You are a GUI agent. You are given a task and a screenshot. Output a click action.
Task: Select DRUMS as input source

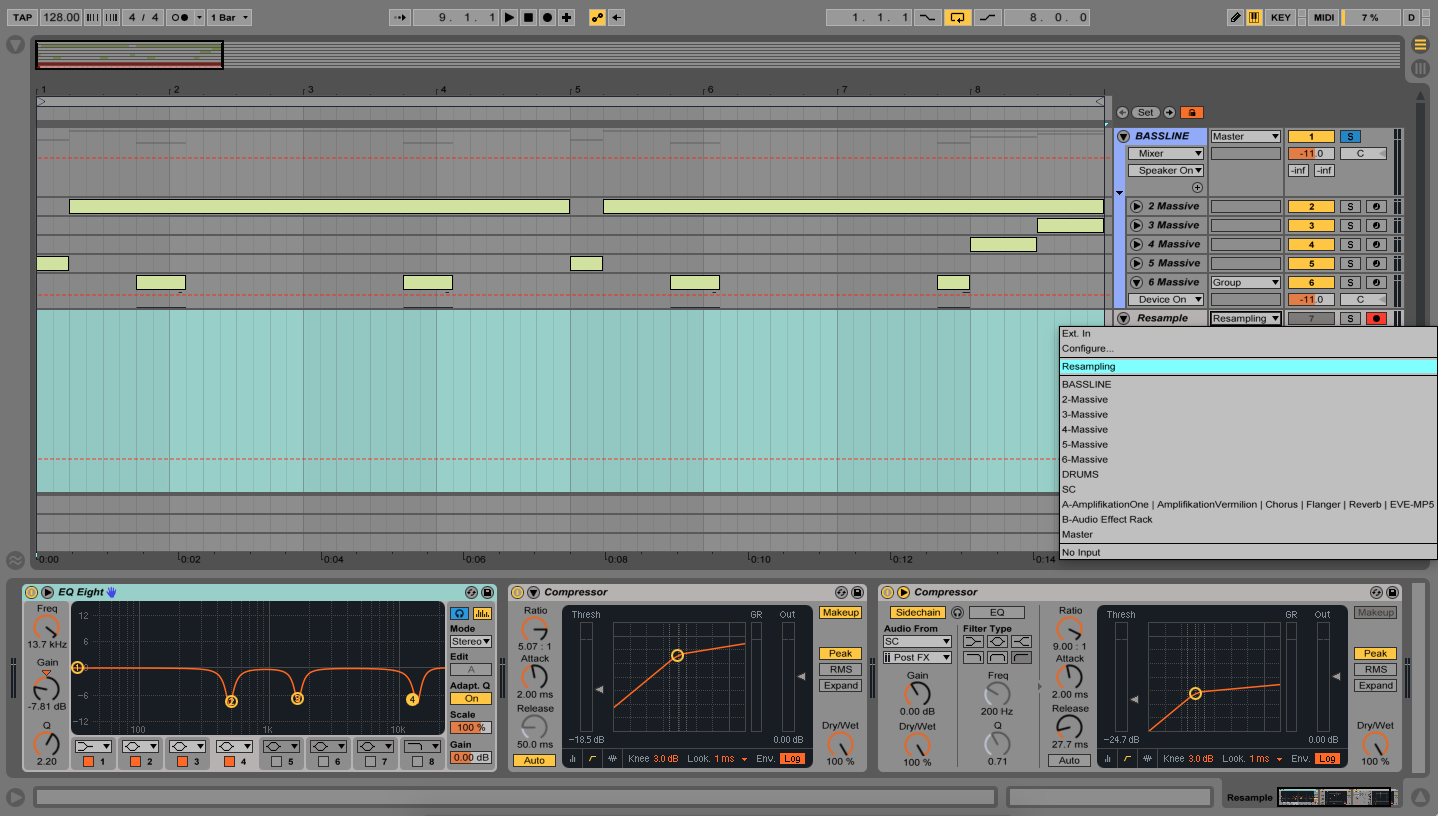[x=1248, y=474]
